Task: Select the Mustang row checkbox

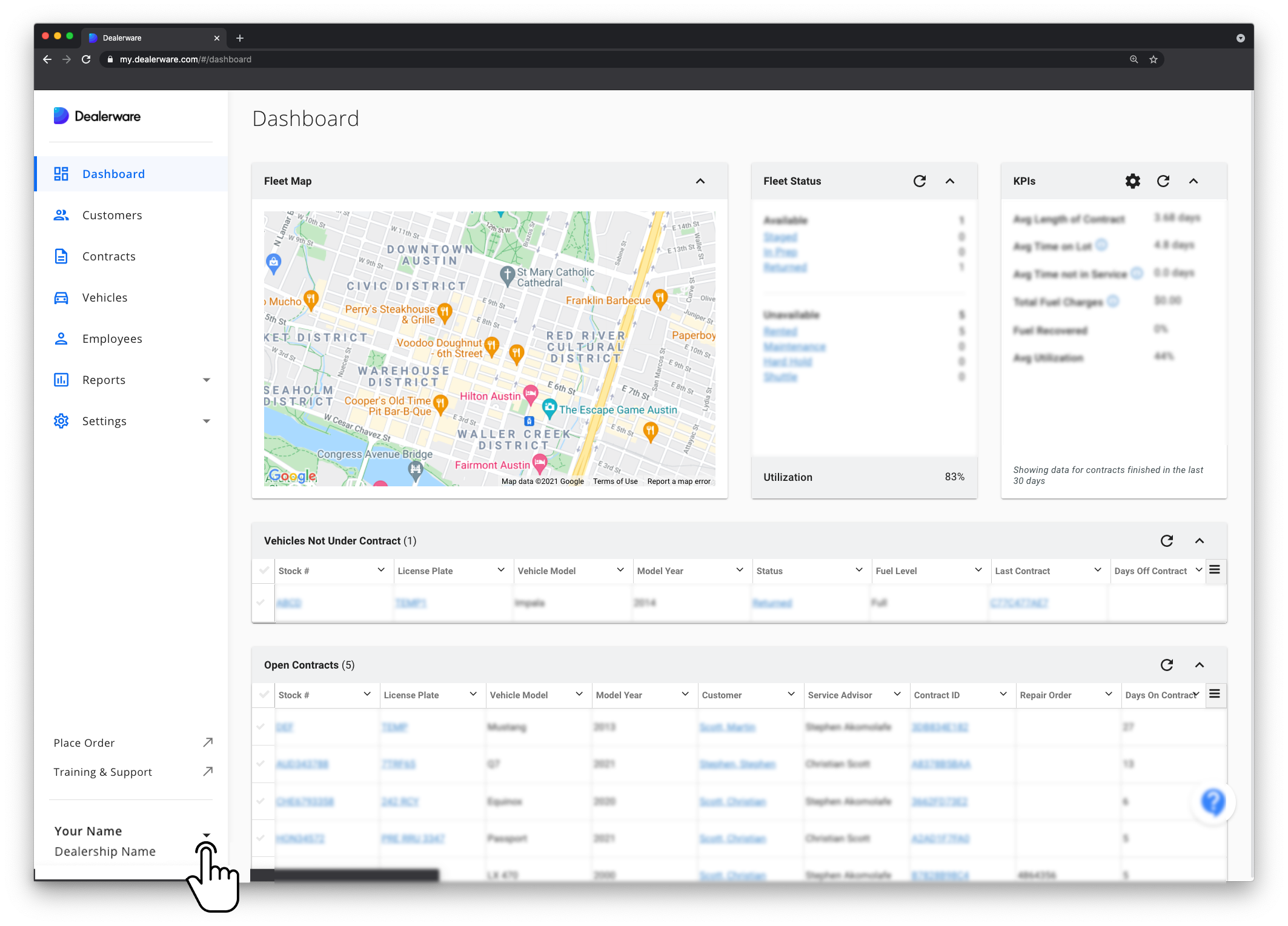Action: tap(261, 727)
